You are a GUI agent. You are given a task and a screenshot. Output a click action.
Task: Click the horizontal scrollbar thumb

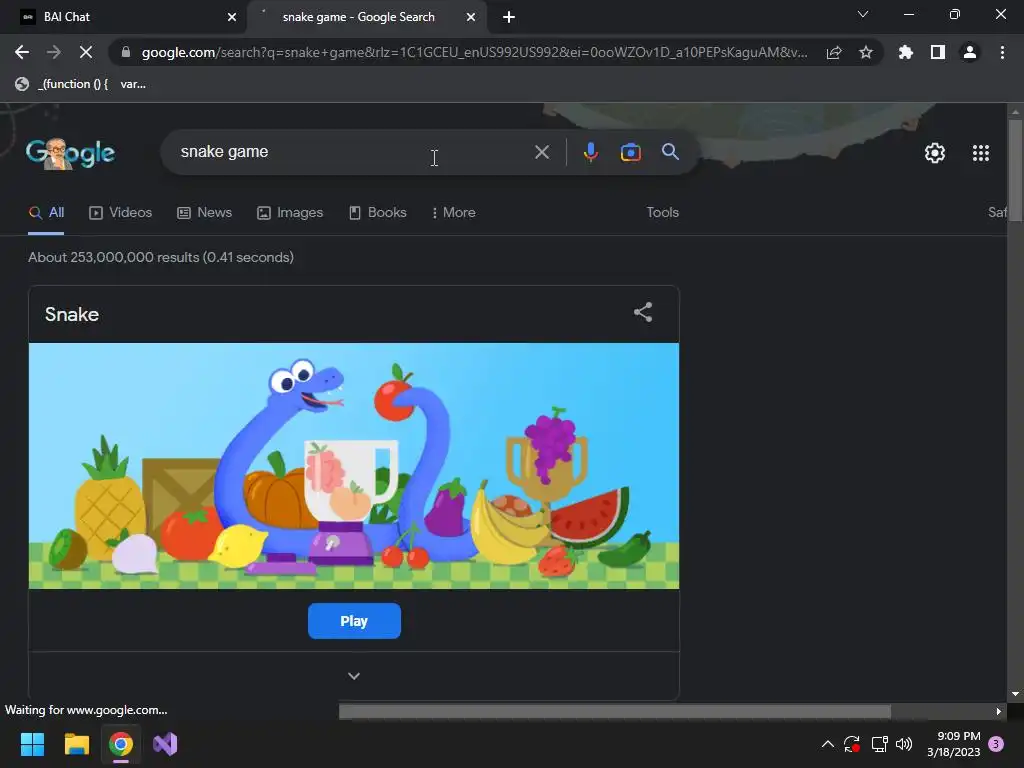(x=615, y=711)
